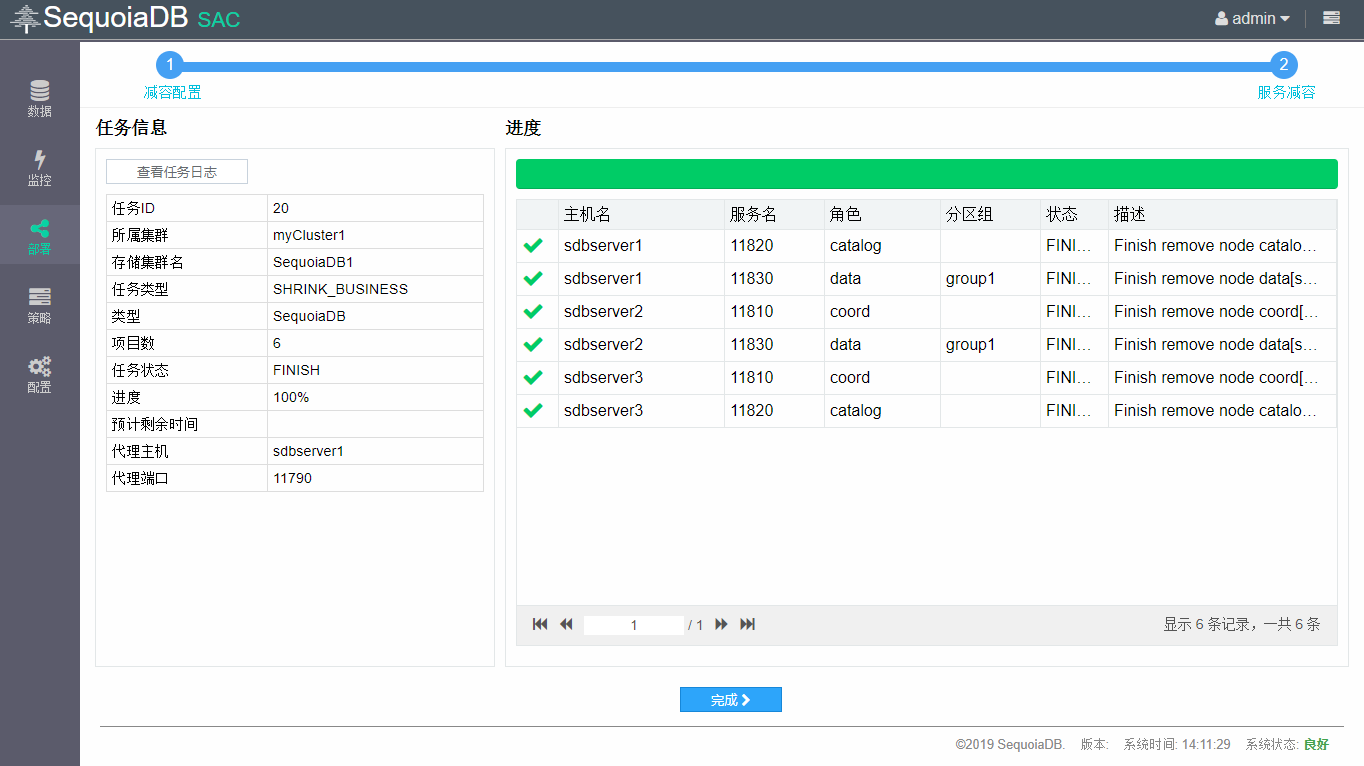Click the catalog role in sdbserver3 row
This screenshot has width=1364, height=766.
pos(856,410)
